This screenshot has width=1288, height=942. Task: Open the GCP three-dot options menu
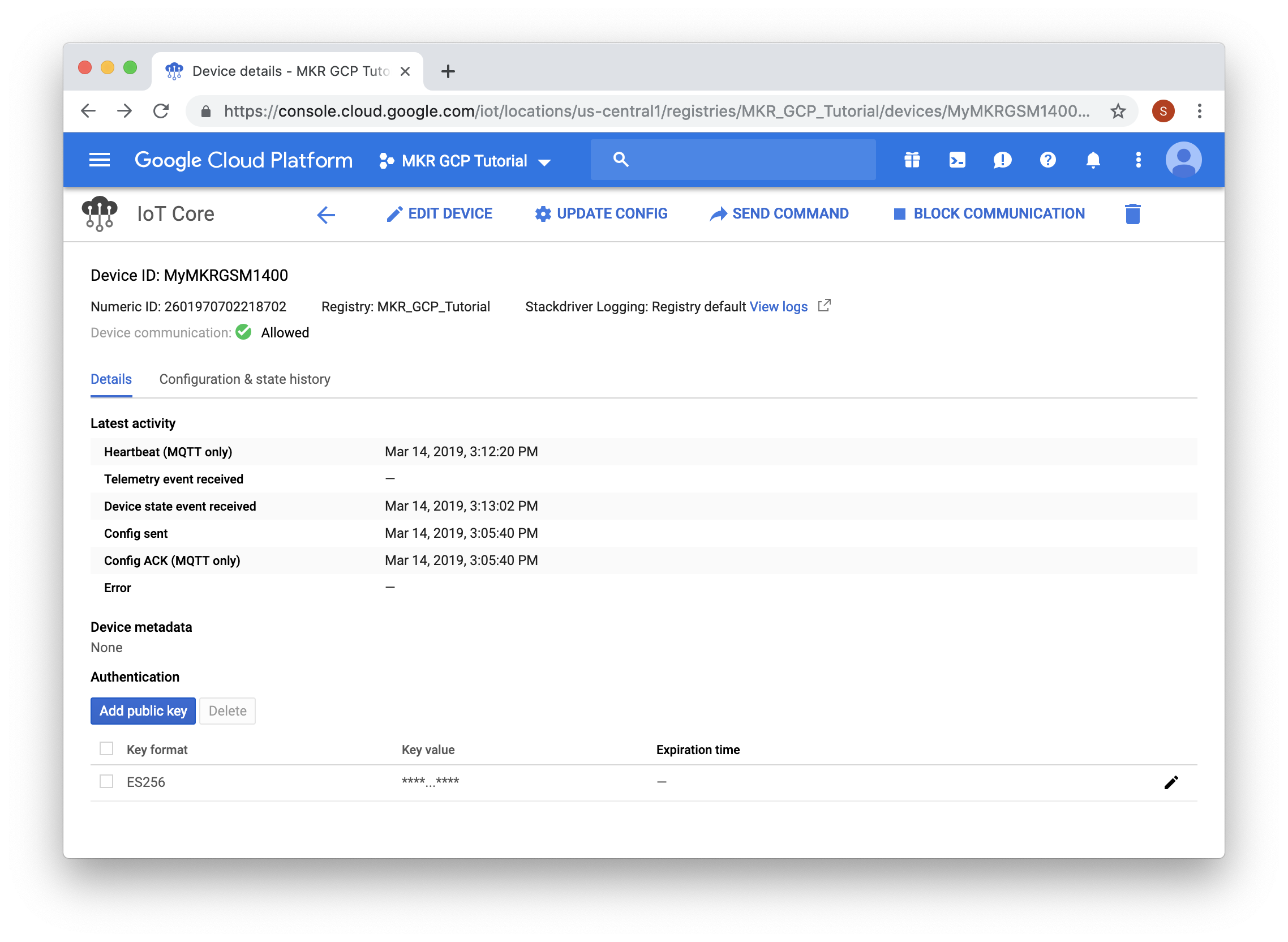pos(1137,160)
